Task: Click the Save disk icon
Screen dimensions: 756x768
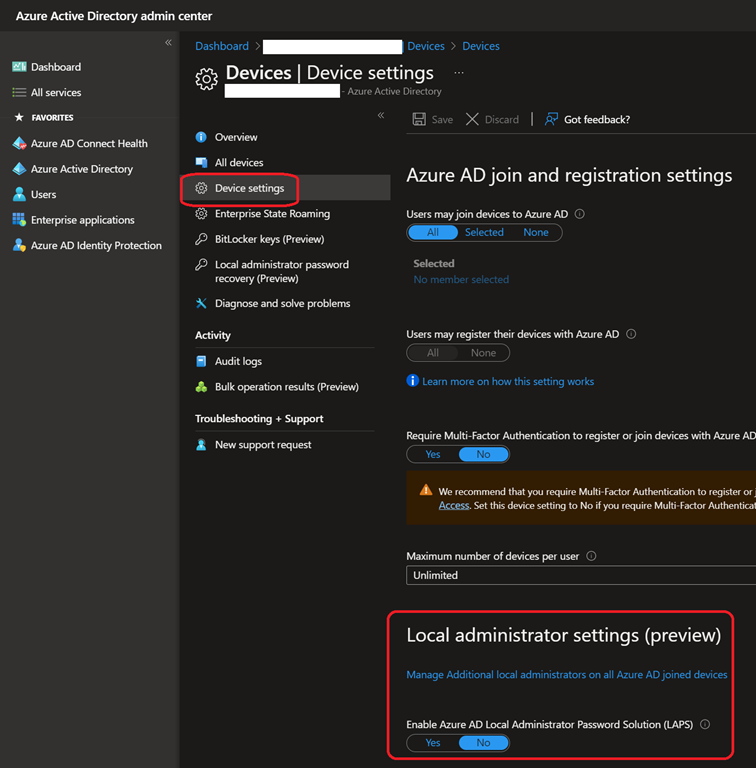Action: (x=420, y=119)
